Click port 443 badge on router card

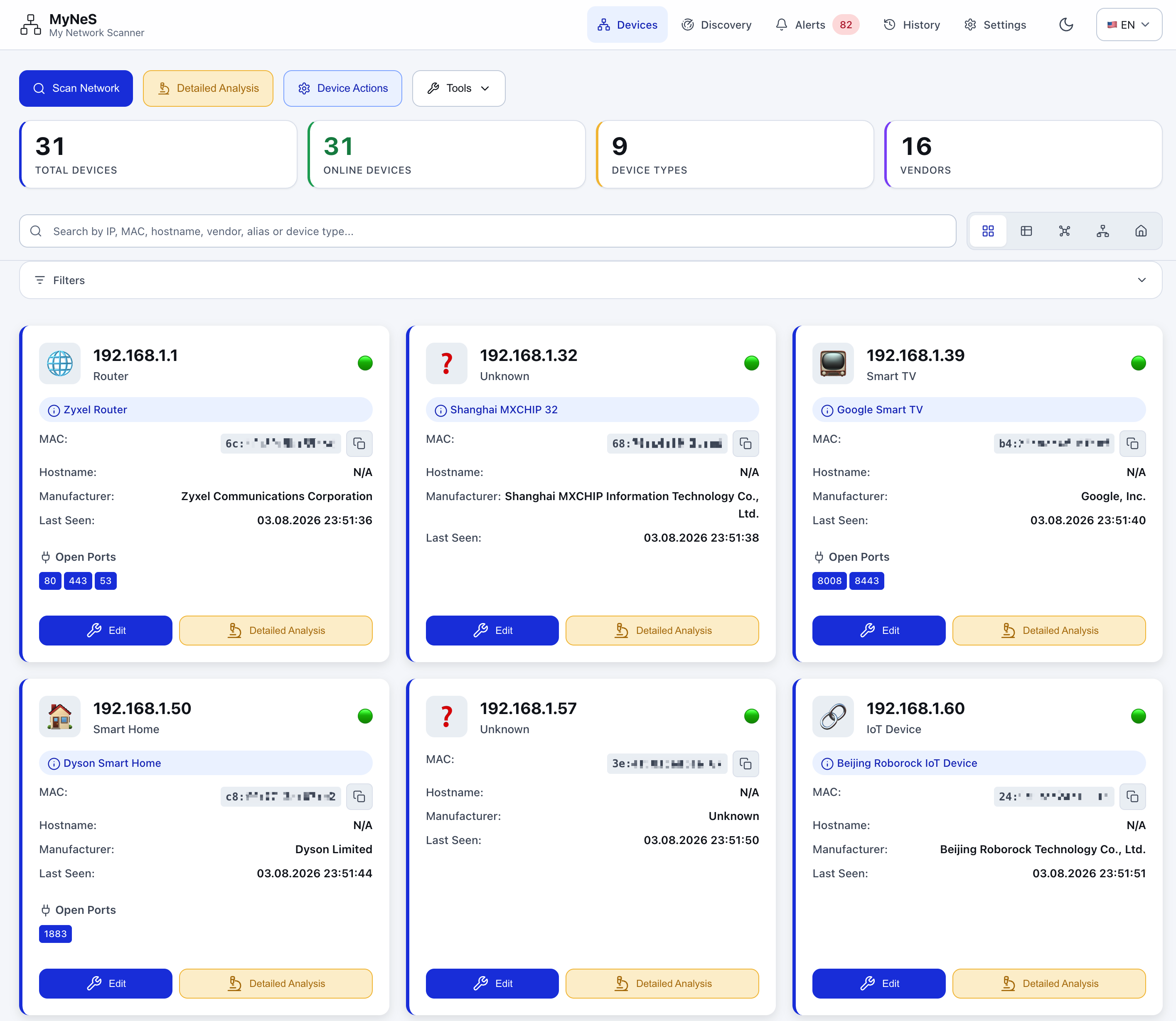(78, 581)
